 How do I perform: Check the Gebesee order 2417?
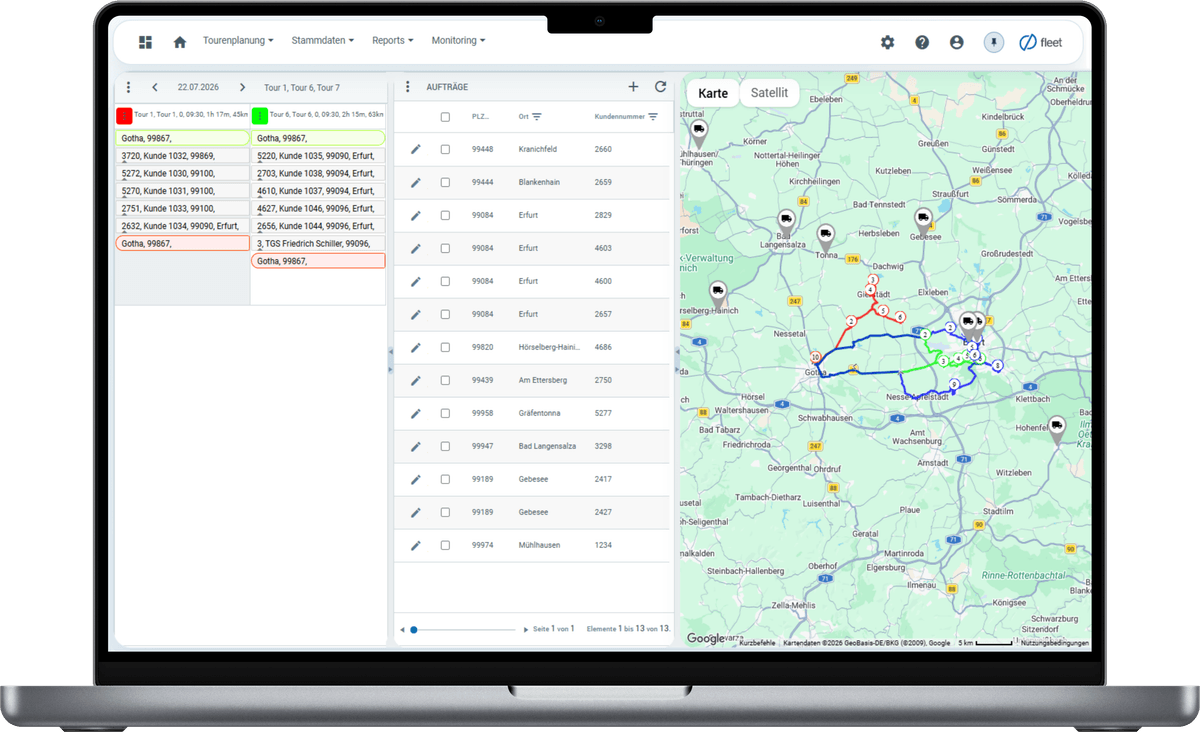445,479
